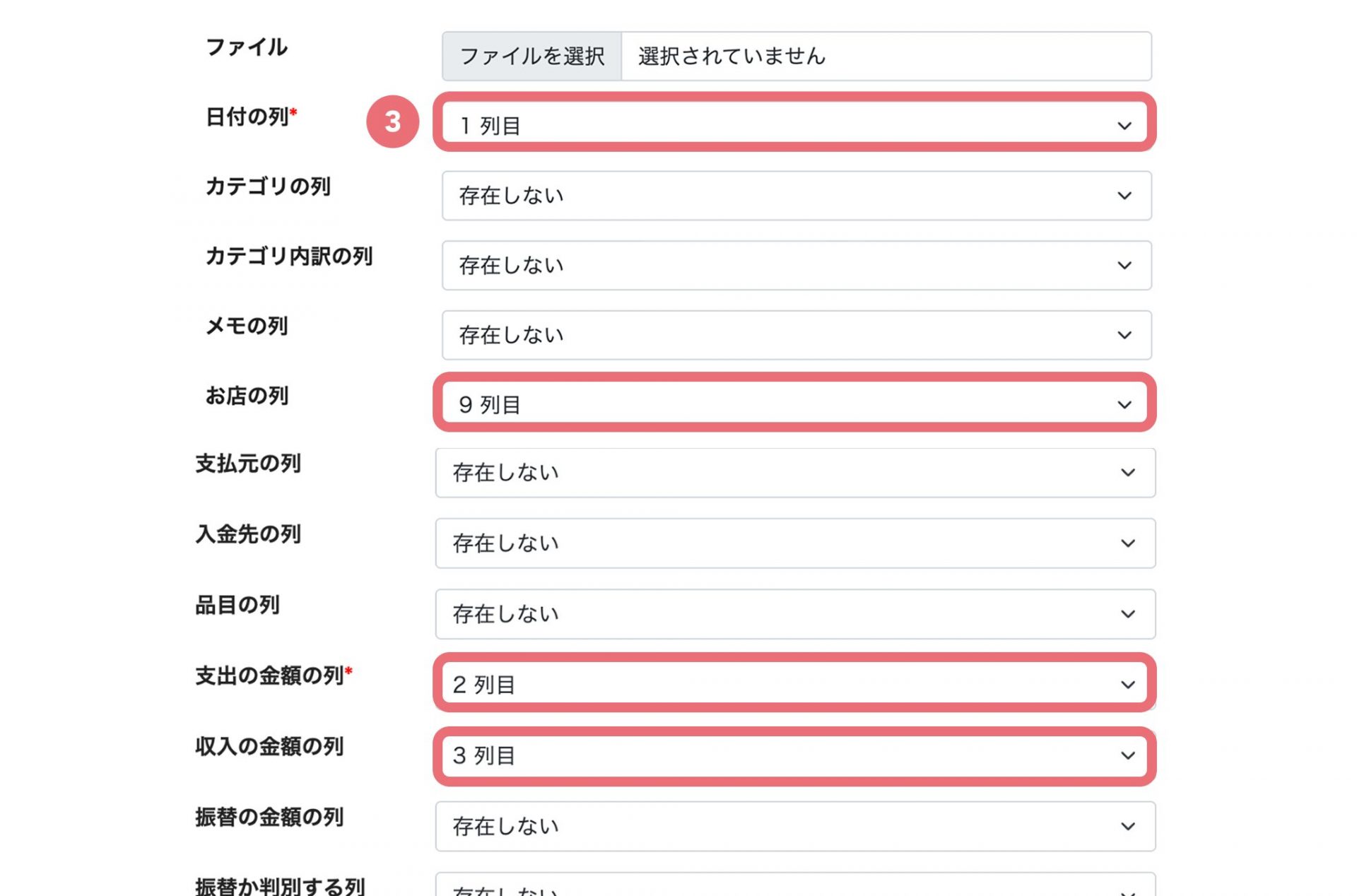
Task: Open the メモの列 dropdown
Action: pos(796,335)
